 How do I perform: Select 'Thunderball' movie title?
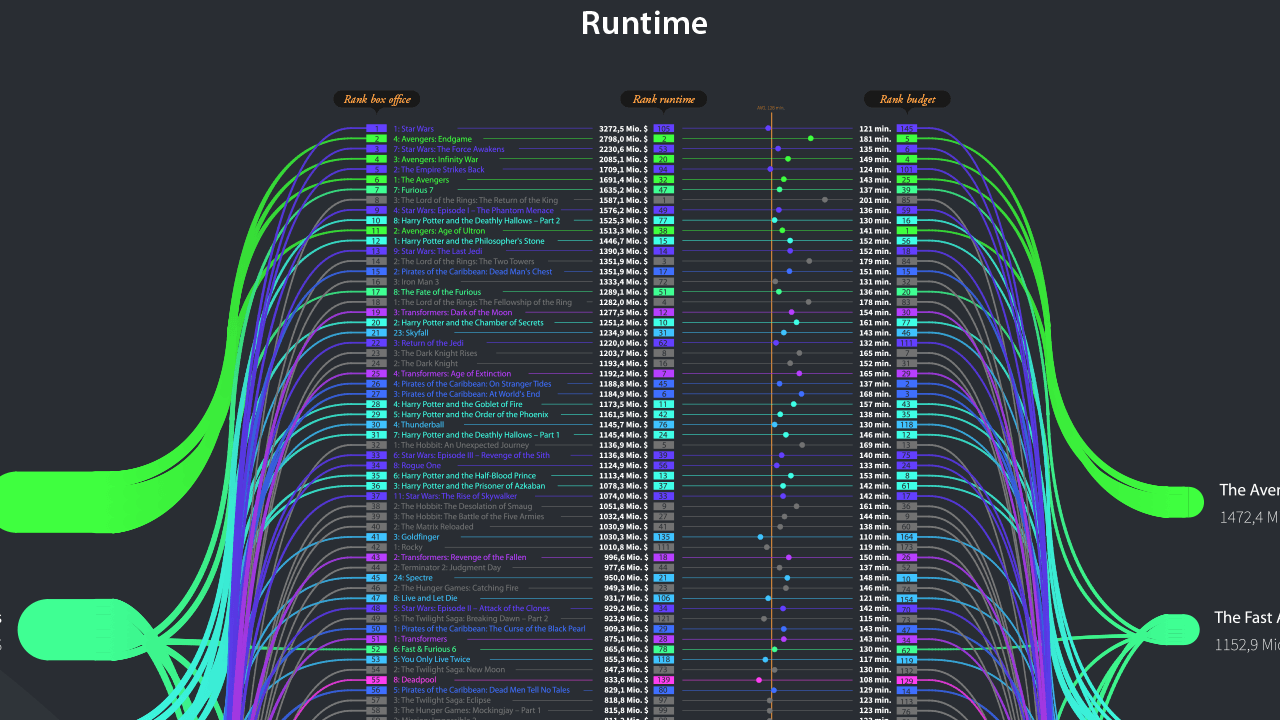pos(419,424)
